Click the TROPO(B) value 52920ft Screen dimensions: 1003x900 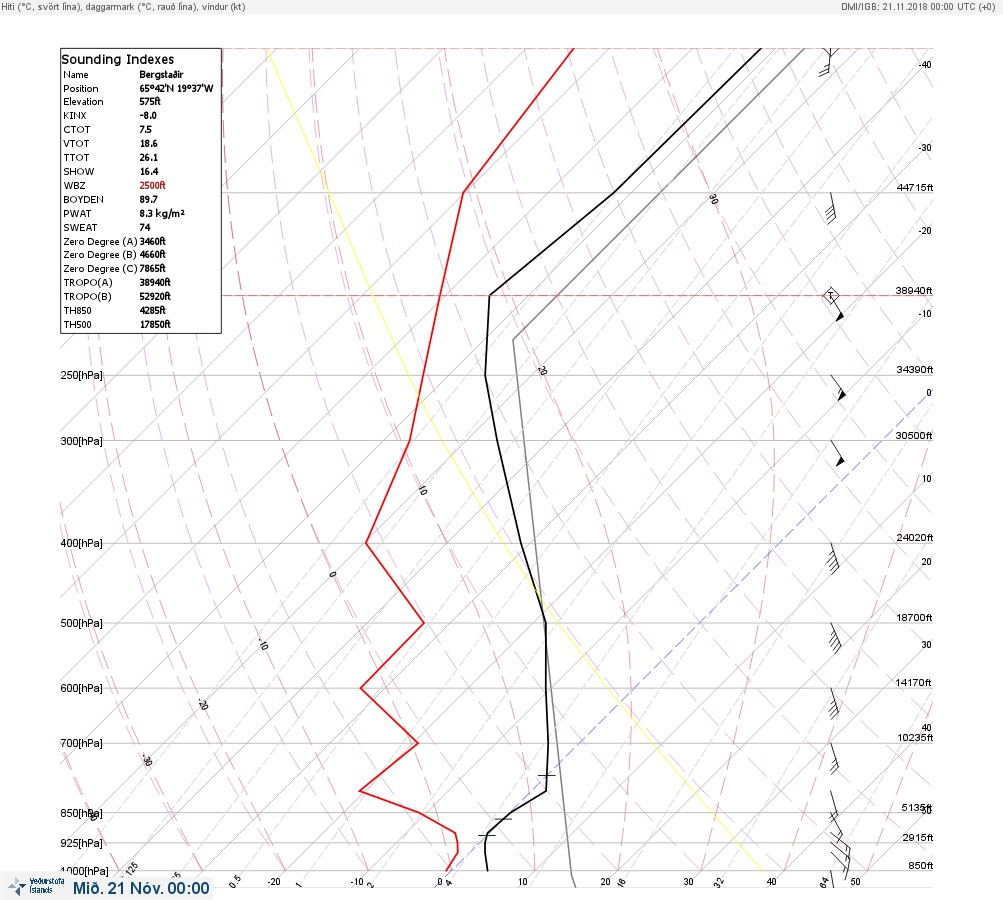[x=155, y=296]
